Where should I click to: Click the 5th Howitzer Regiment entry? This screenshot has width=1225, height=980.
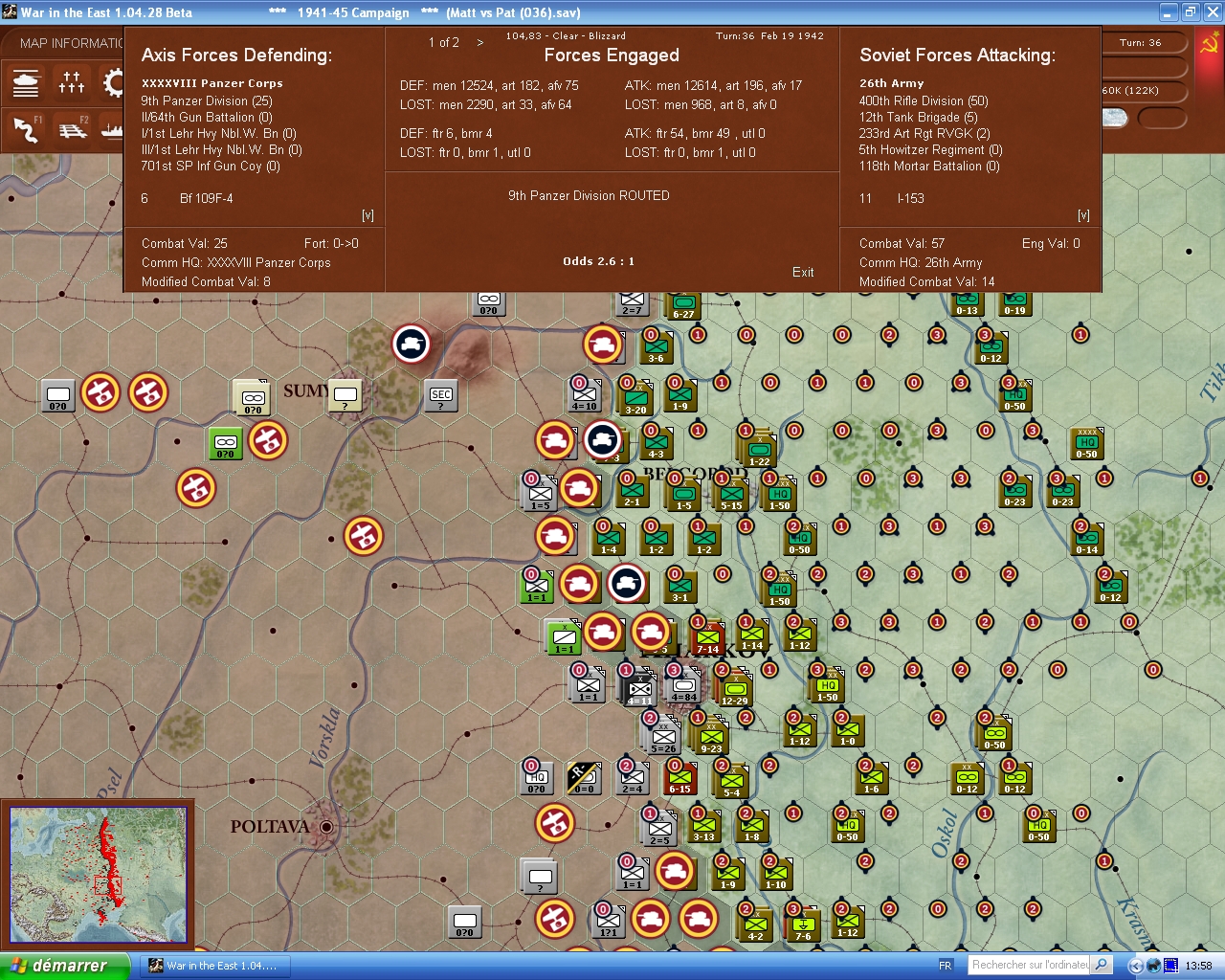point(931,149)
